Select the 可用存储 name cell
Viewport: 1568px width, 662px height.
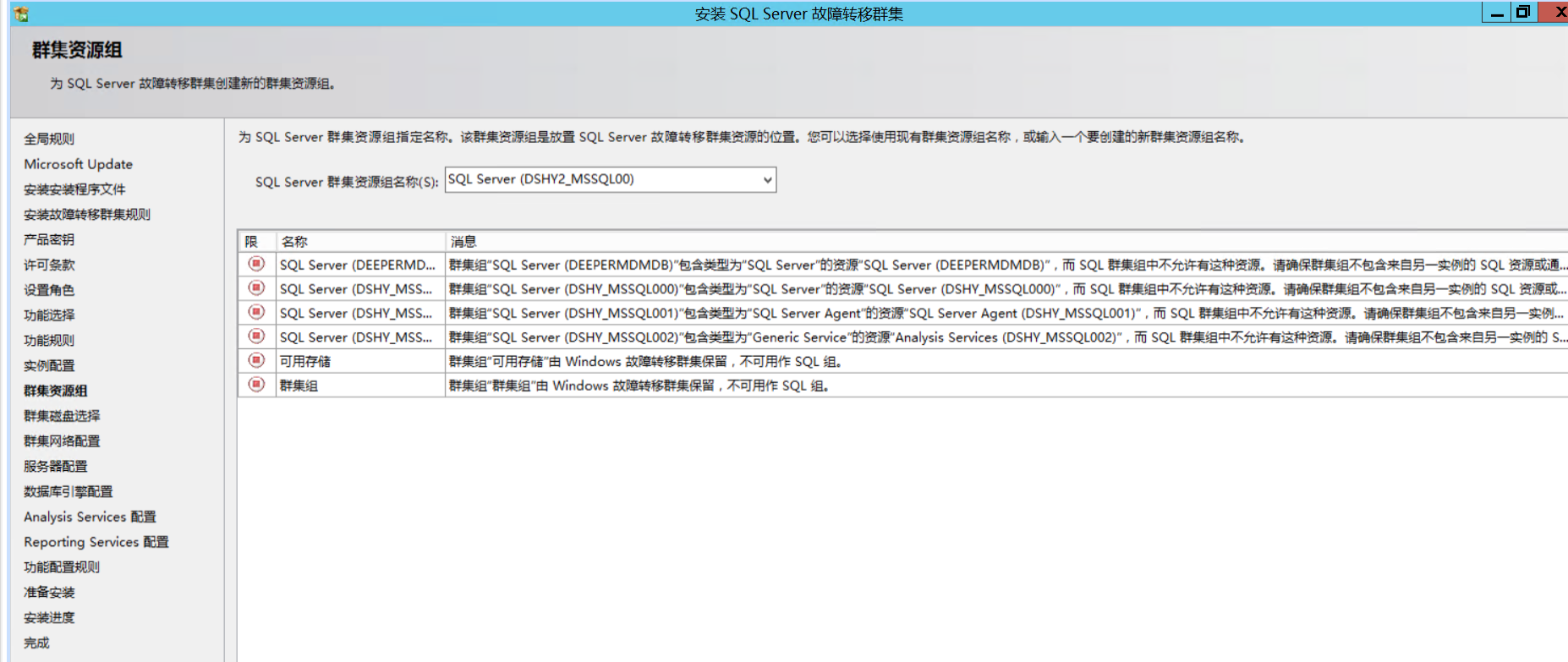[359, 361]
